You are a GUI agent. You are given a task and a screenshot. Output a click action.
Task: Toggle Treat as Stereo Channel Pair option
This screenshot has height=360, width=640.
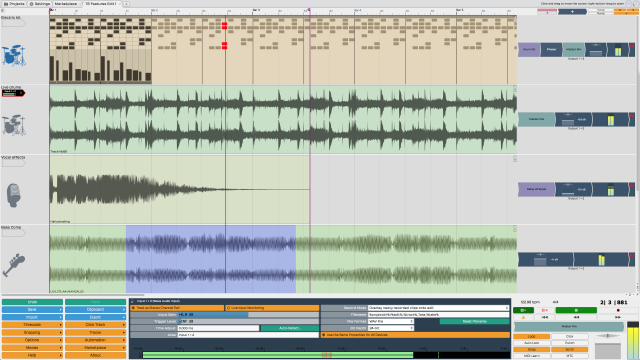[177, 308]
